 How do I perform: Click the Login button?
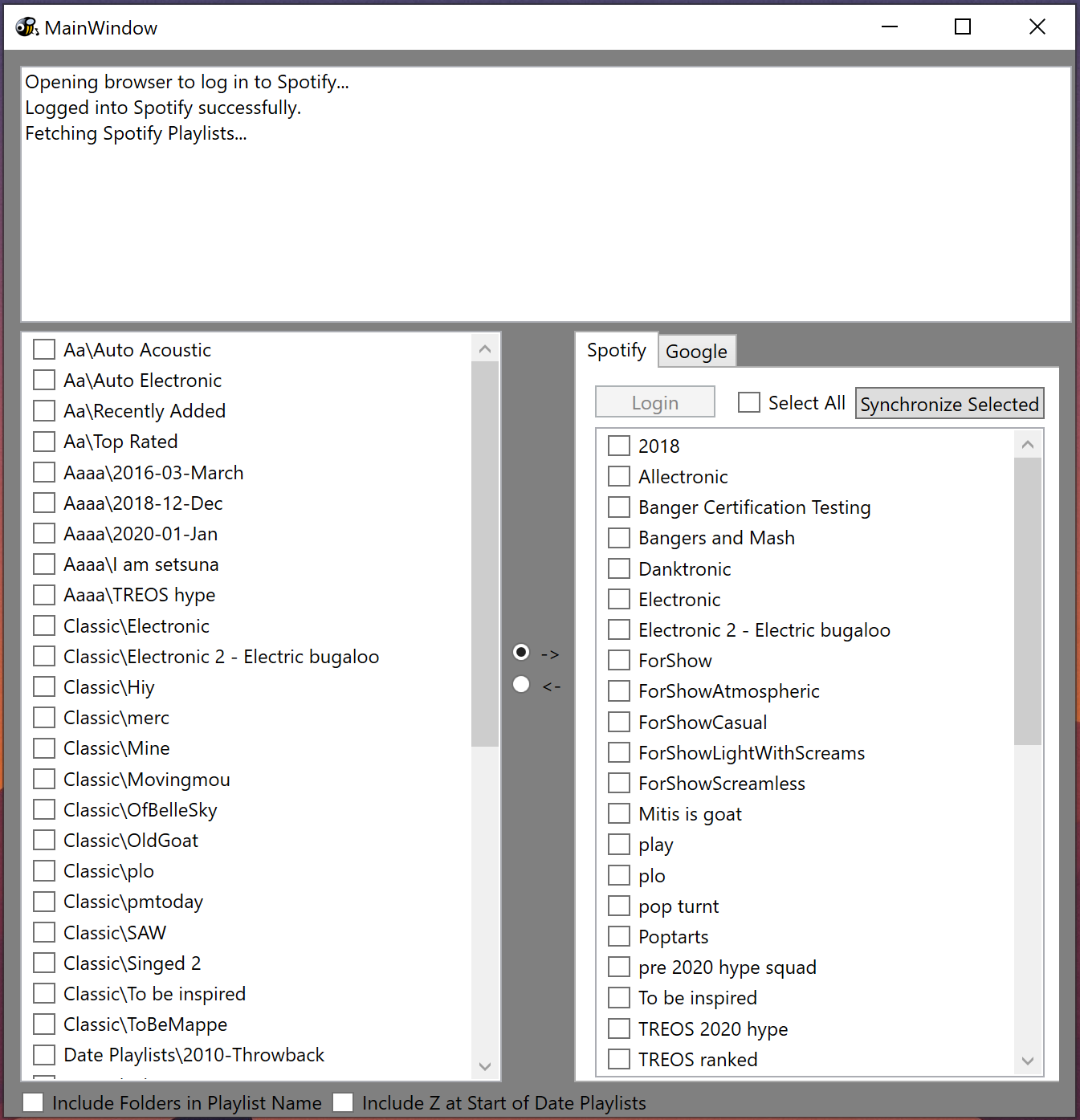coord(655,402)
